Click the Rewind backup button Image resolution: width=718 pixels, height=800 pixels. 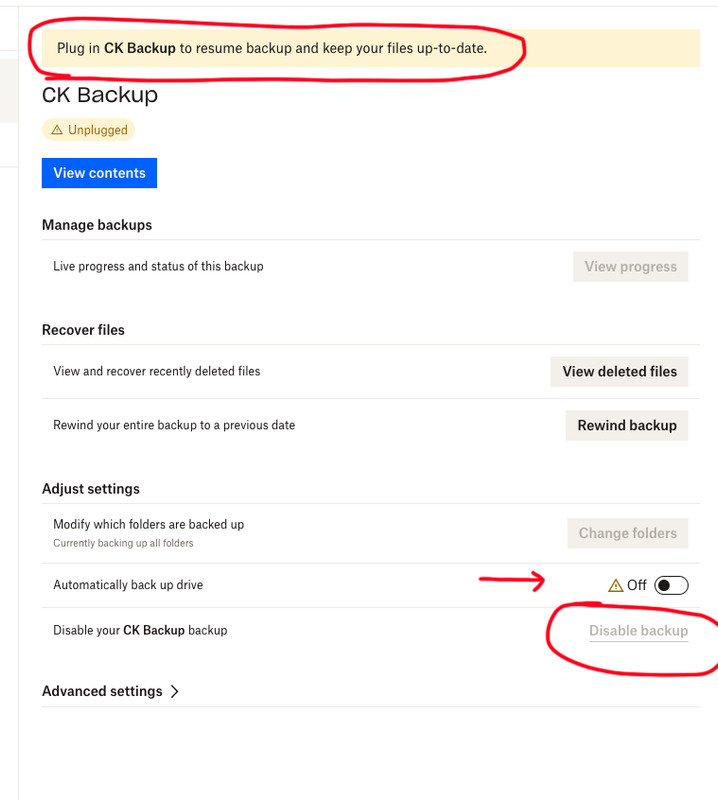click(627, 425)
